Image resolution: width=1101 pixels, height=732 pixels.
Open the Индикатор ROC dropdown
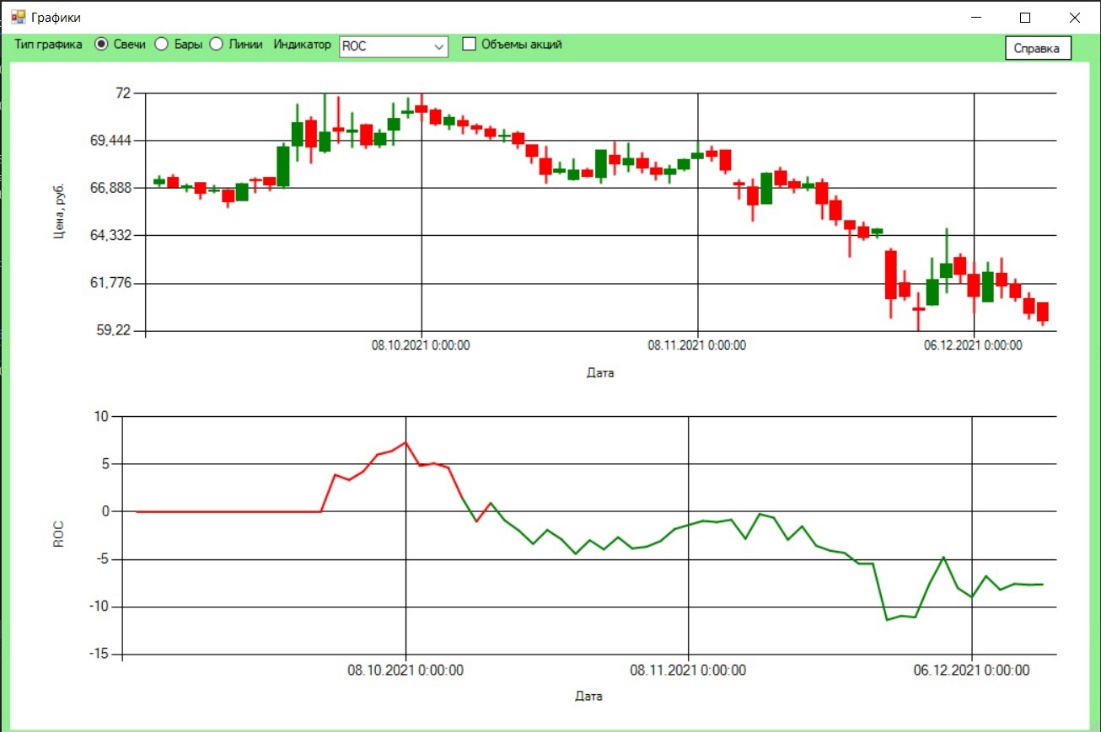pyautogui.click(x=393, y=46)
